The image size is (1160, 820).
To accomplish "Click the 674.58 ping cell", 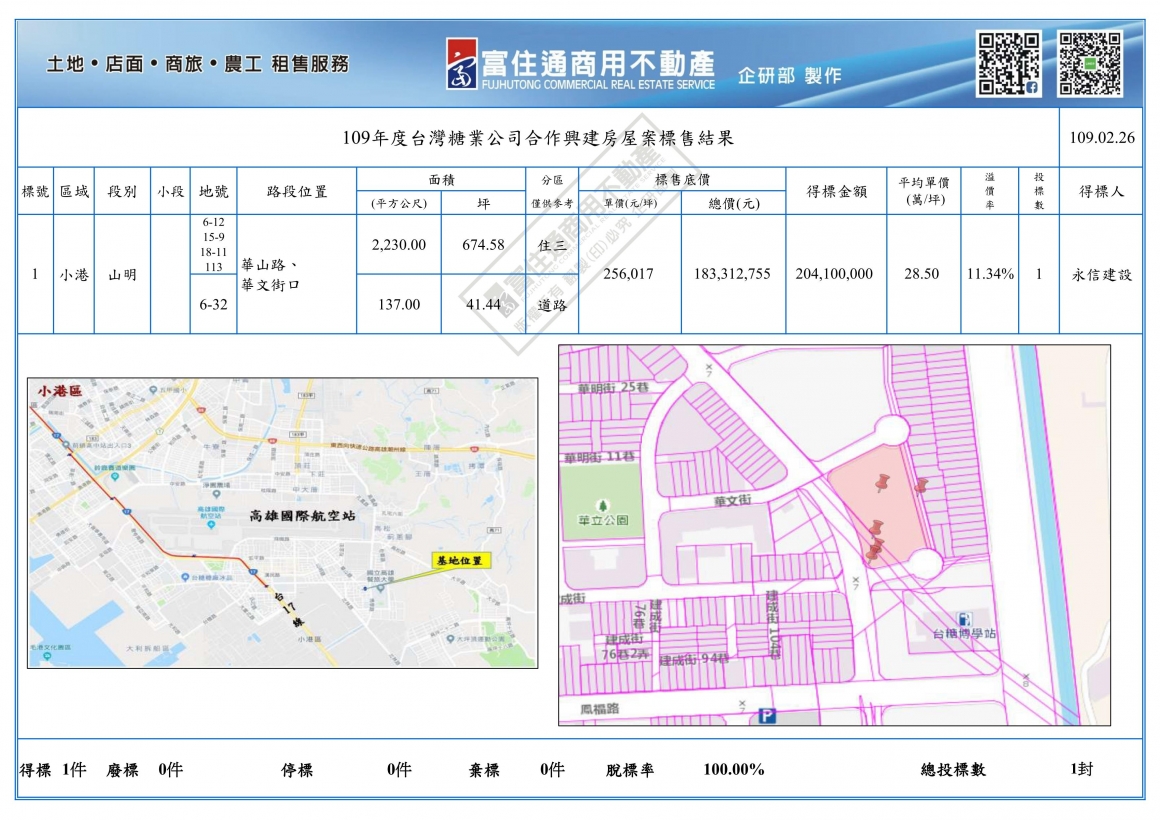I will coord(483,244).
